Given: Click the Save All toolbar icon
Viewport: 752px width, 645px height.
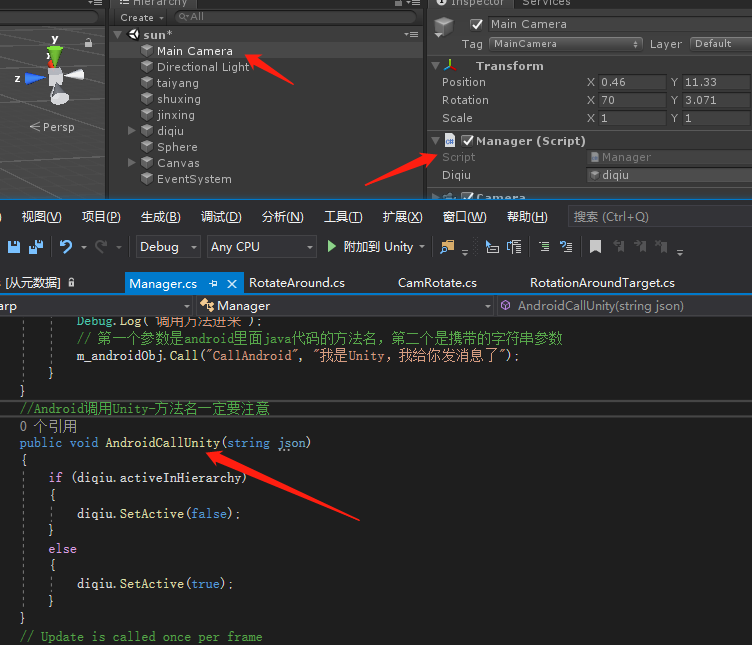Looking at the screenshot, I should click(36, 246).
